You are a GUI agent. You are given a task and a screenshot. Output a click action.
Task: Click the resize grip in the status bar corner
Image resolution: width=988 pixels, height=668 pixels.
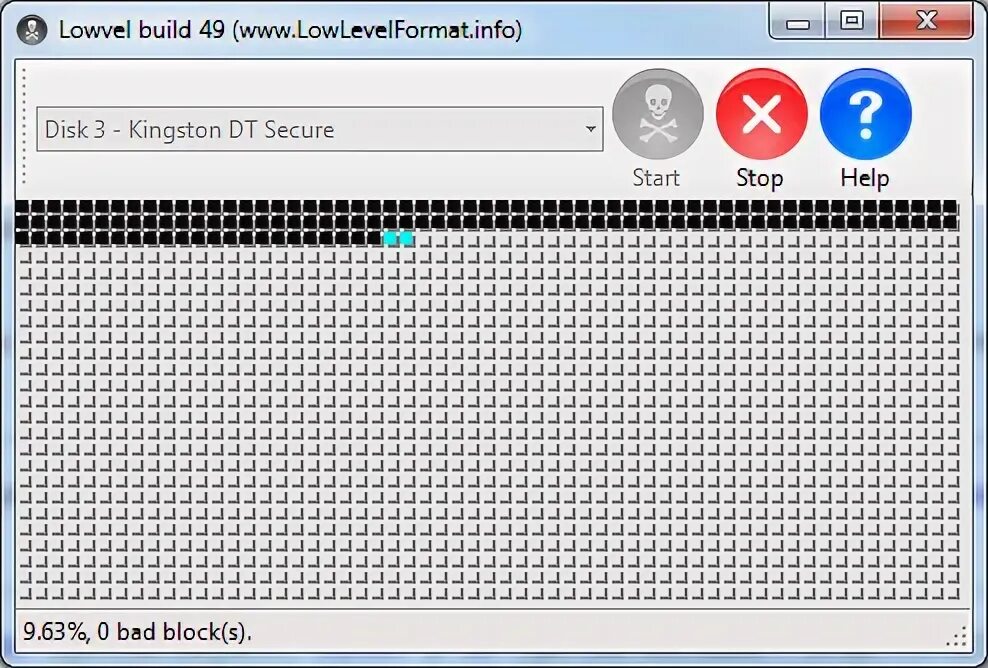[956, 636]
